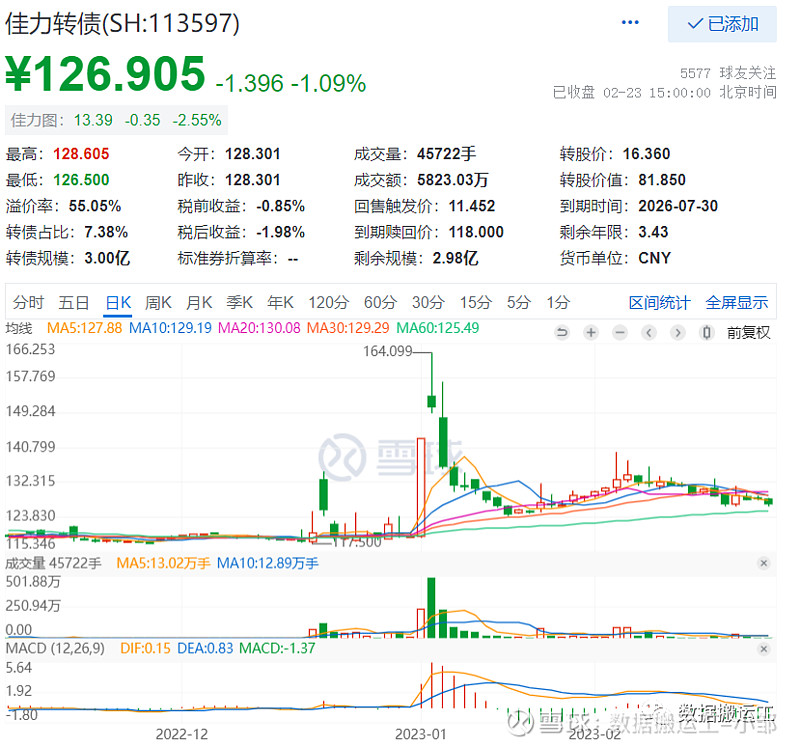Screen dimensions: 800x748
Task: Select the 月K chart tab
Action: [x=199, y=303]
